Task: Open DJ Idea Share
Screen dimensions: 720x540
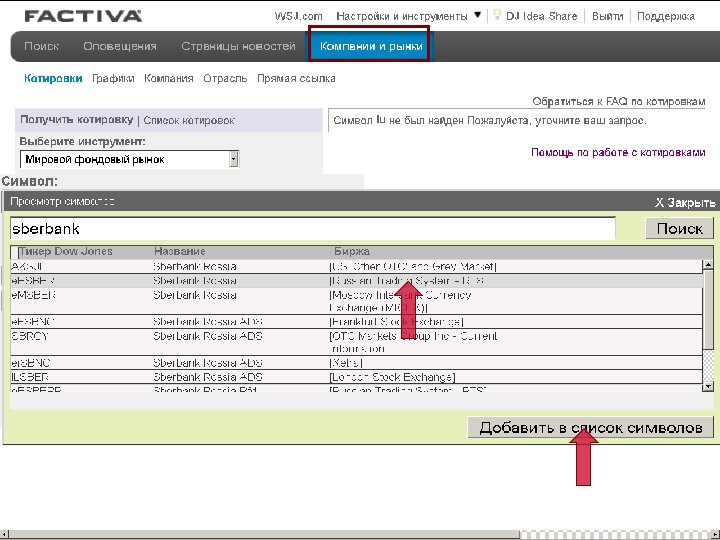Action: click(x=541, y=17)
